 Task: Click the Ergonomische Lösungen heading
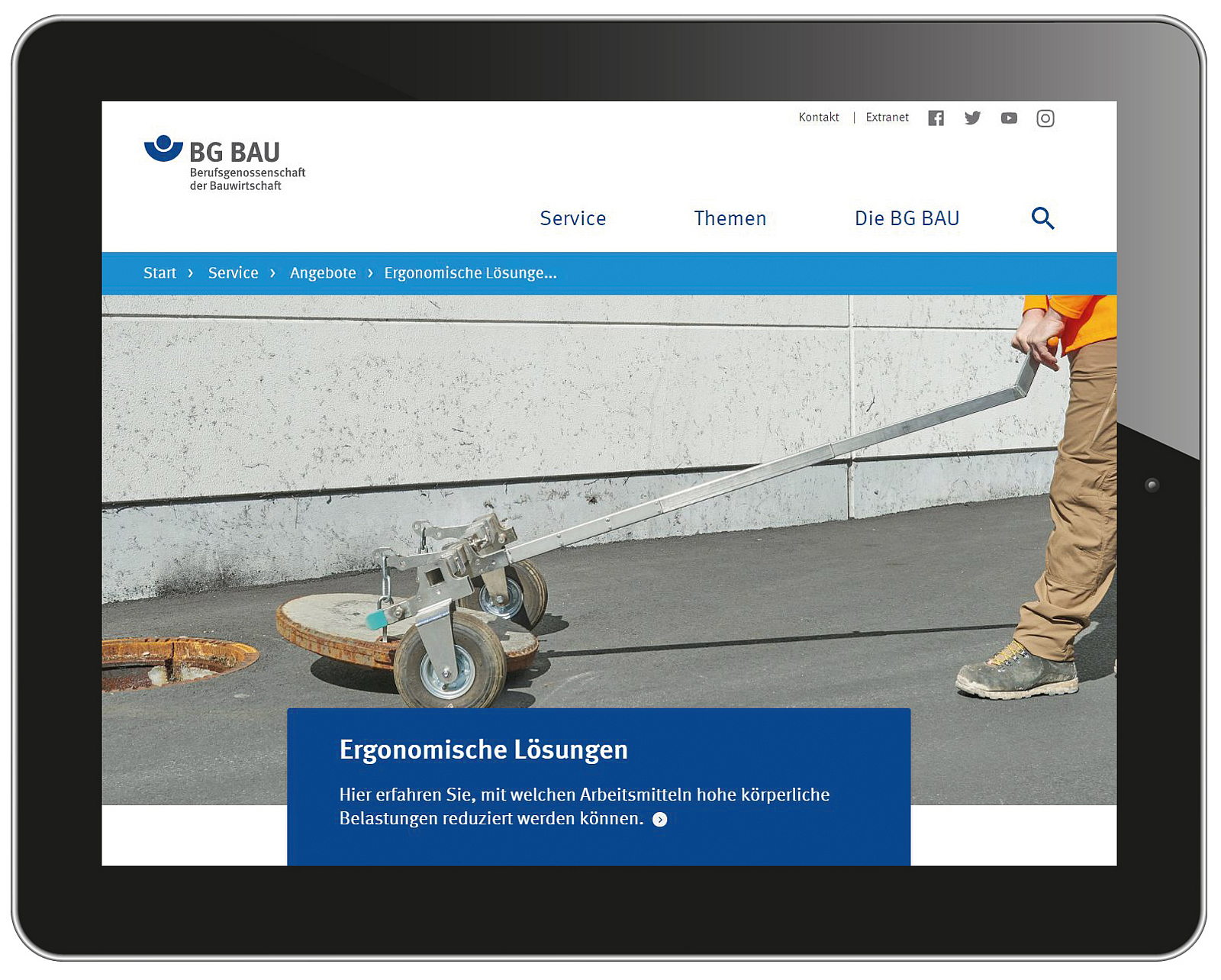483,750
